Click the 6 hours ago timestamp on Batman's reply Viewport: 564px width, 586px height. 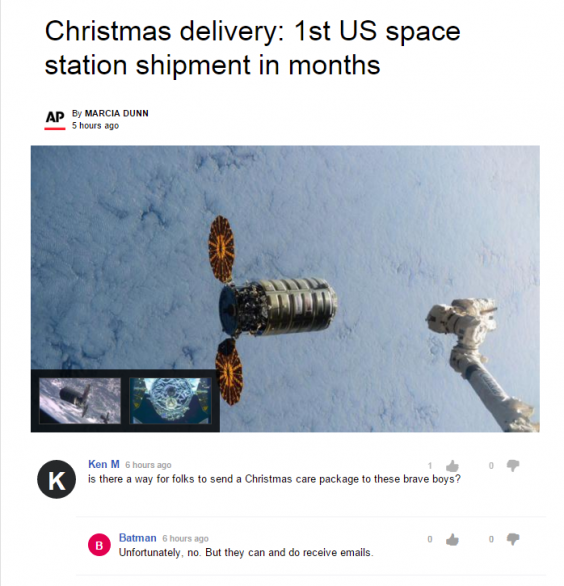point(185,539)
